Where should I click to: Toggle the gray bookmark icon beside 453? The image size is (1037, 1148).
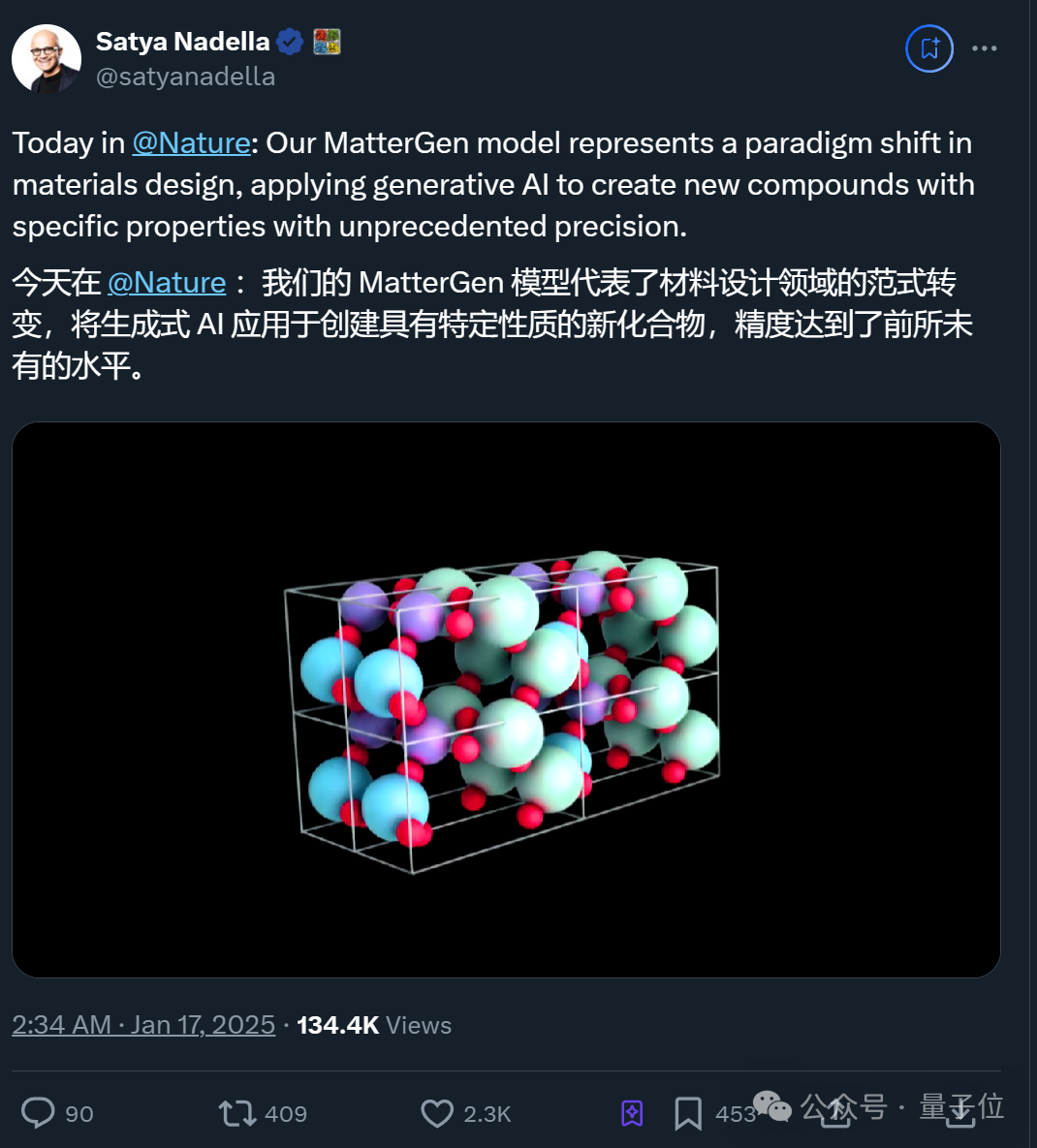pyautogui.click(x=688, y=1113)
